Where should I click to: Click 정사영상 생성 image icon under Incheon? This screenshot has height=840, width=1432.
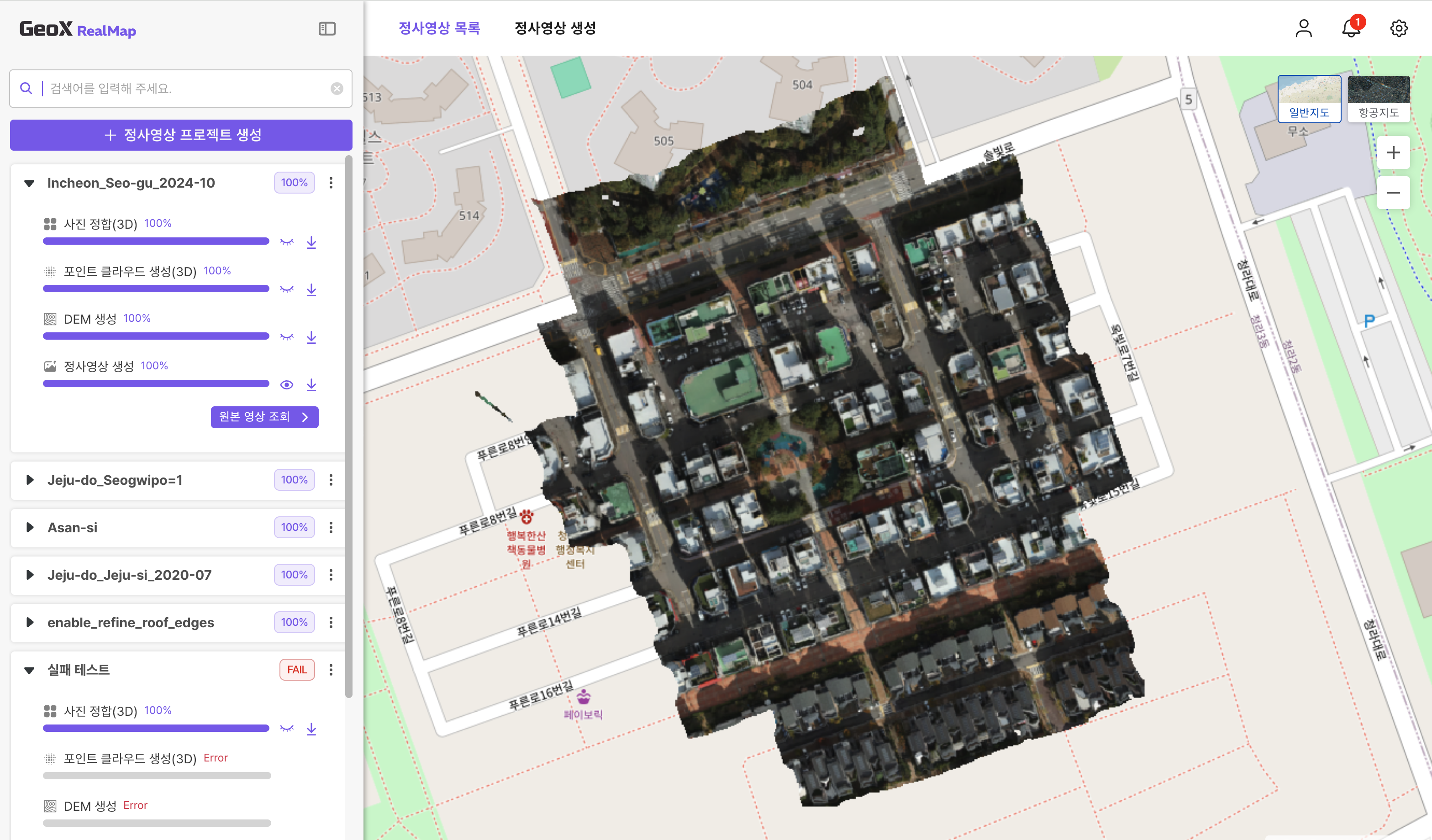[50, 366]
